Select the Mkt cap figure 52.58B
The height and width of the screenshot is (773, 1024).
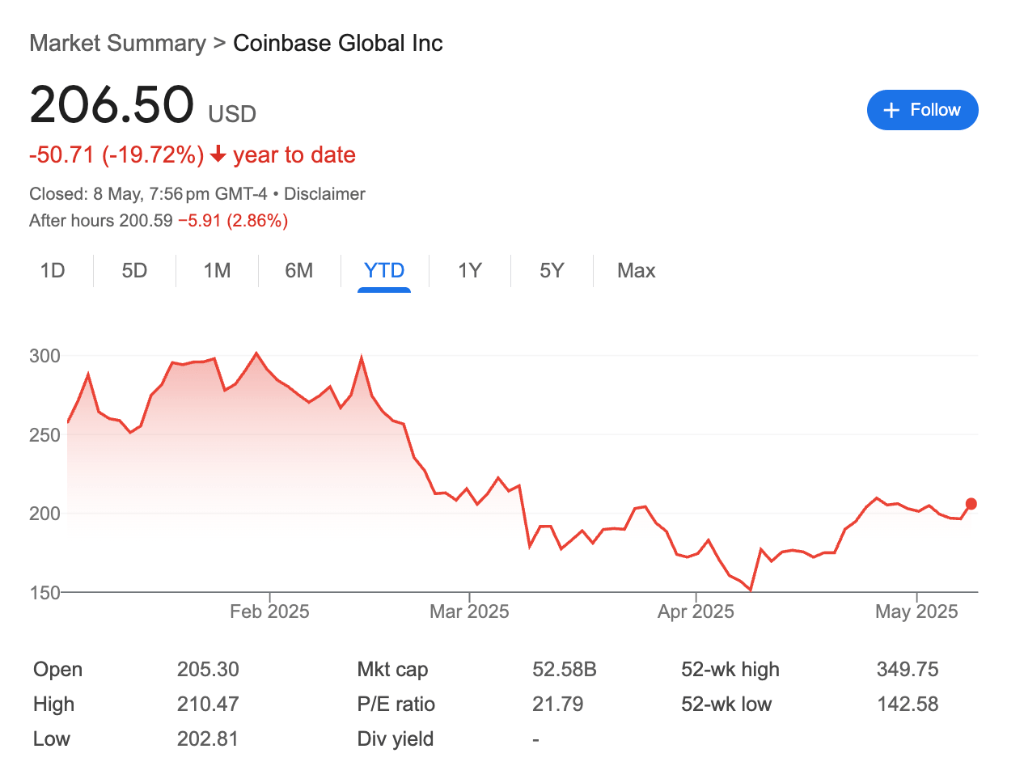click(562, 669)
